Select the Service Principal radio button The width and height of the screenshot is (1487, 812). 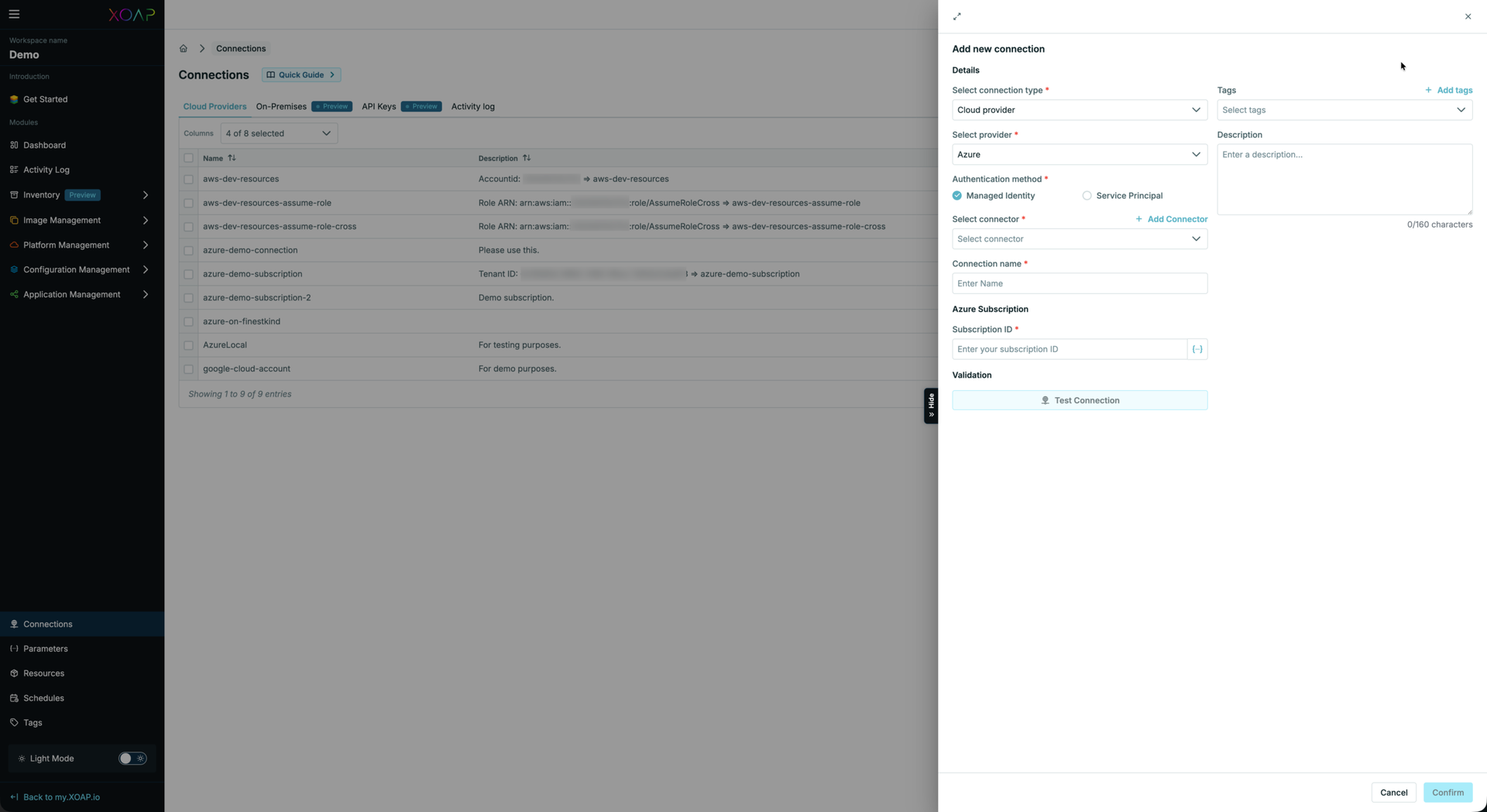(1087, 196)
